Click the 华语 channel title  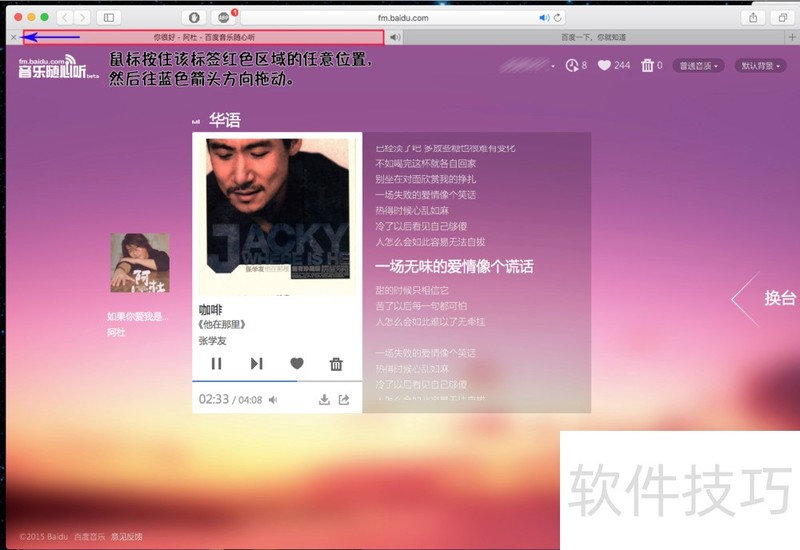pyautogui.click(x=224, y=120)
